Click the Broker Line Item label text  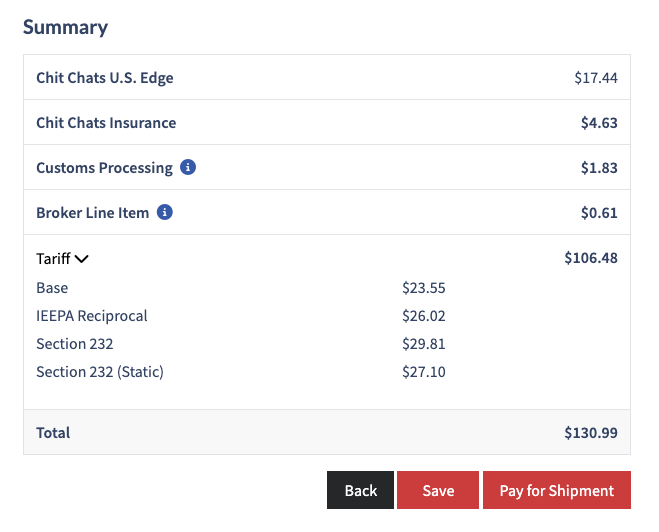(92, 213)
